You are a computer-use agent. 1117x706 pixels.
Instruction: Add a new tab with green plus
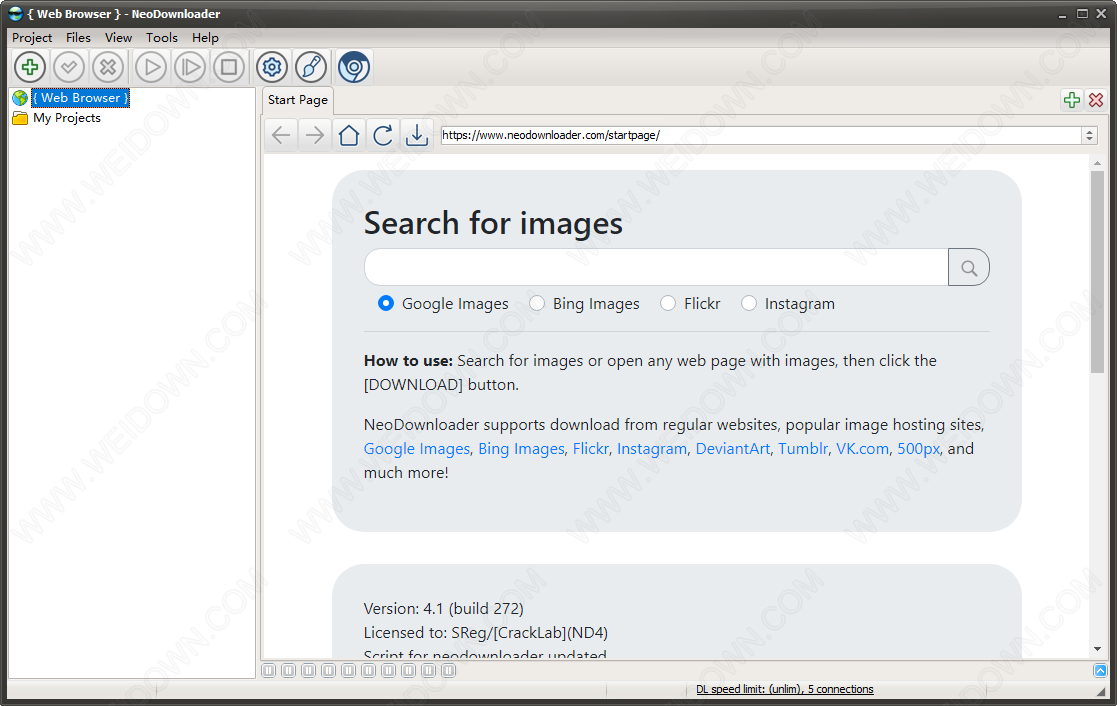tap(1071, 100)
